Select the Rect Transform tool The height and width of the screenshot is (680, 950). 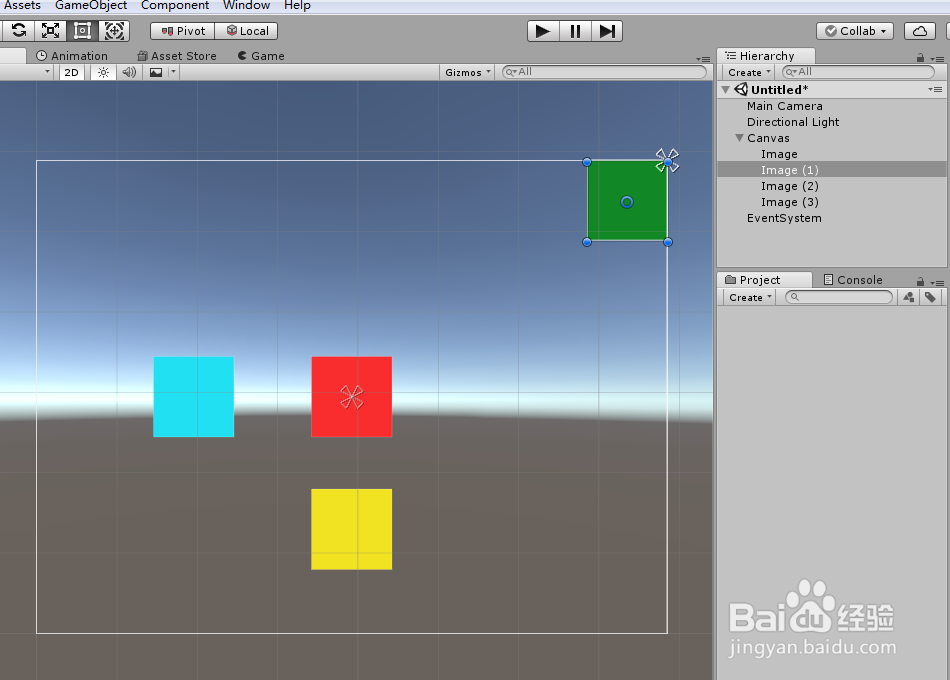pyautogui.click(x=82, y=30)
